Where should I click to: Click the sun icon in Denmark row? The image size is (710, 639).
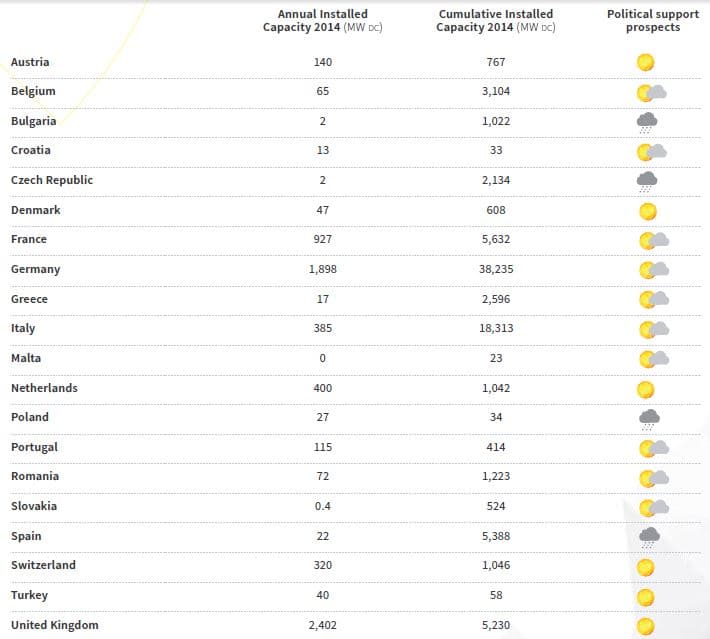pyautogui.click(x=647, y=211)
